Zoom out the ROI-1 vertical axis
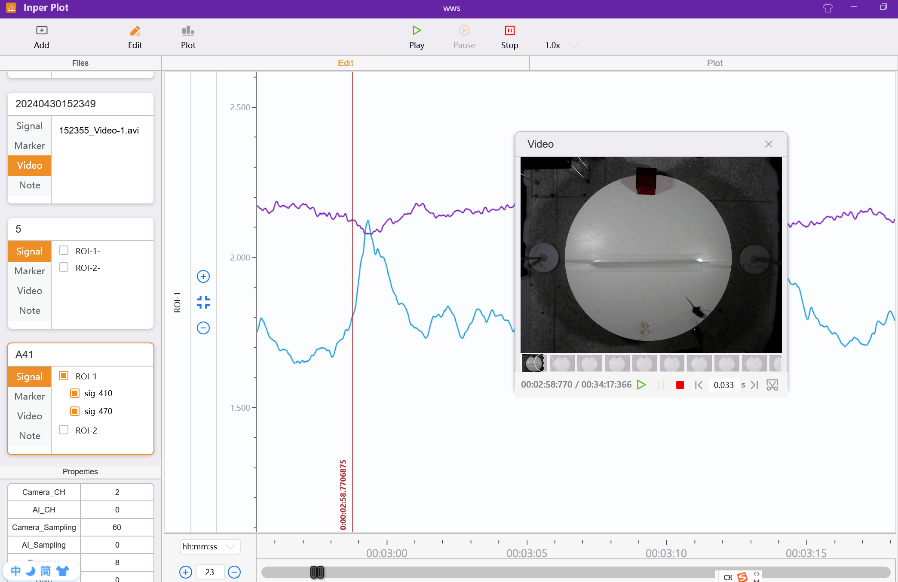Viewport: 898px width, 582px height. point(203,328)
